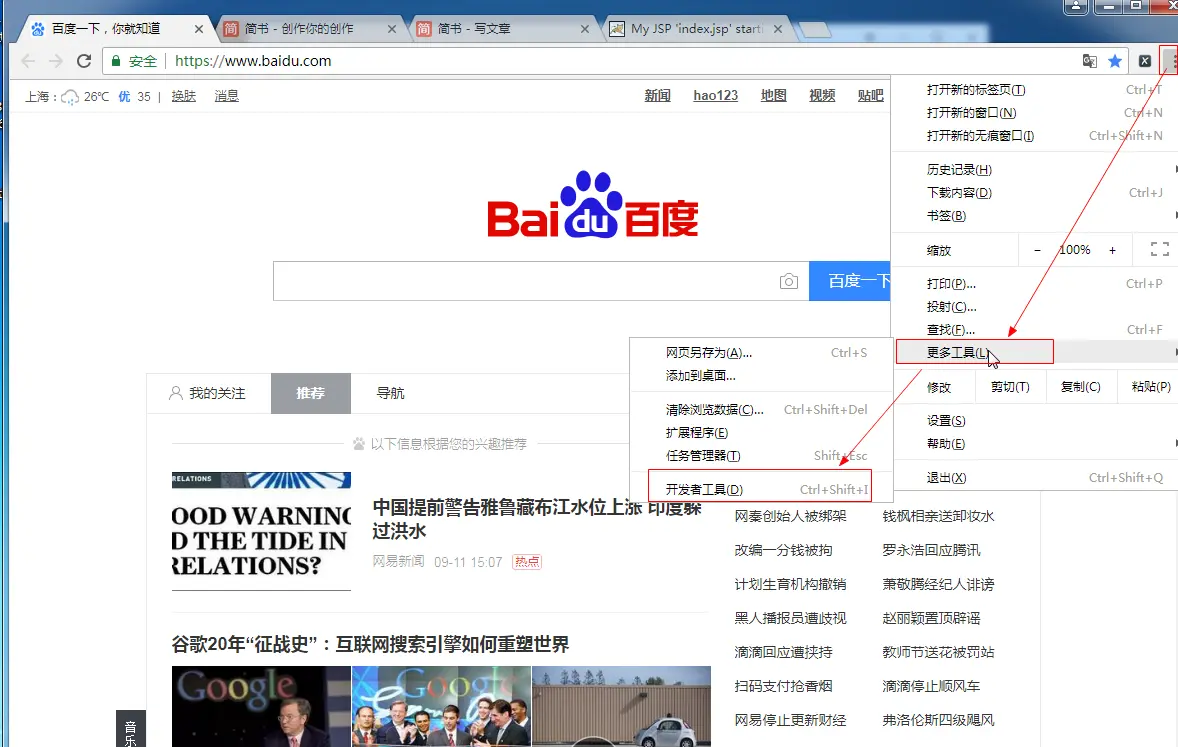
Task: Click the browser back arrow
Action: coord(29,61)
